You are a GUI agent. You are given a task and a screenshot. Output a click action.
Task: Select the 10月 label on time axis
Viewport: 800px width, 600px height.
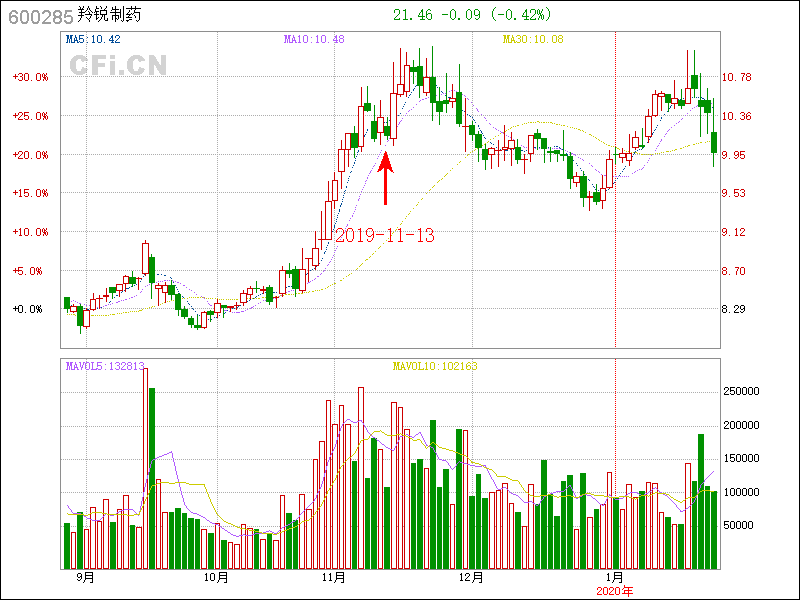[215, 578]
